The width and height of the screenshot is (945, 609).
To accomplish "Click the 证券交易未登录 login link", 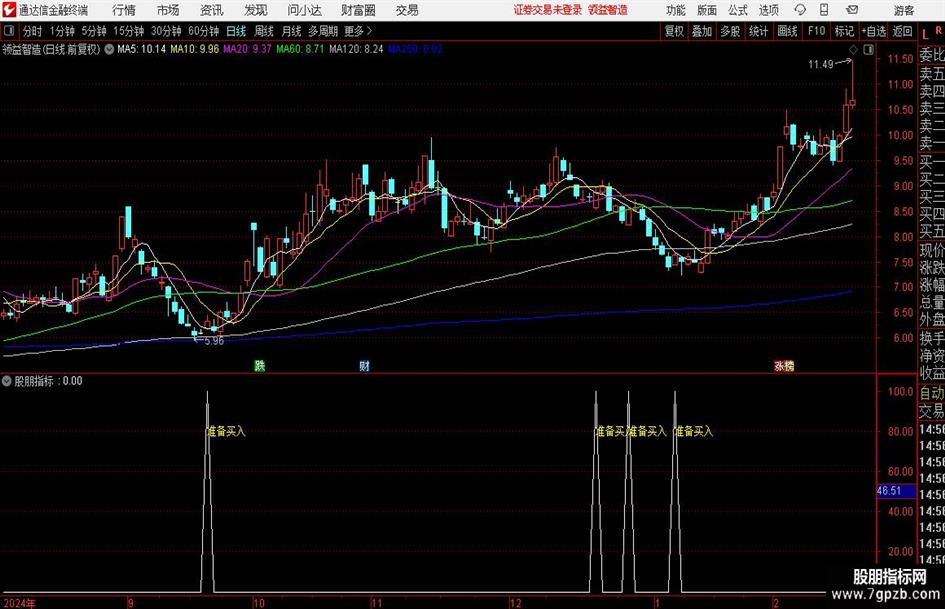I will pos(548,10).
